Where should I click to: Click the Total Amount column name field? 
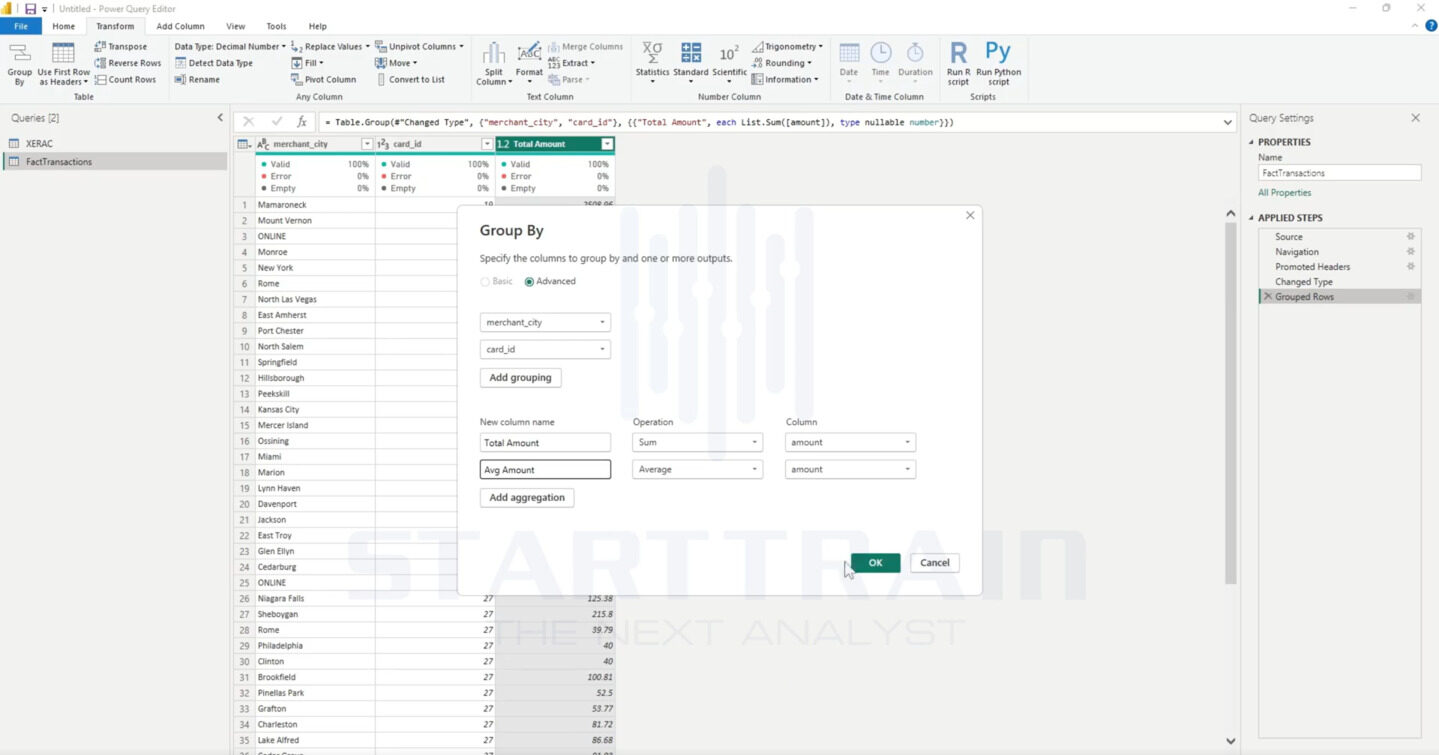tap(545, 442)
